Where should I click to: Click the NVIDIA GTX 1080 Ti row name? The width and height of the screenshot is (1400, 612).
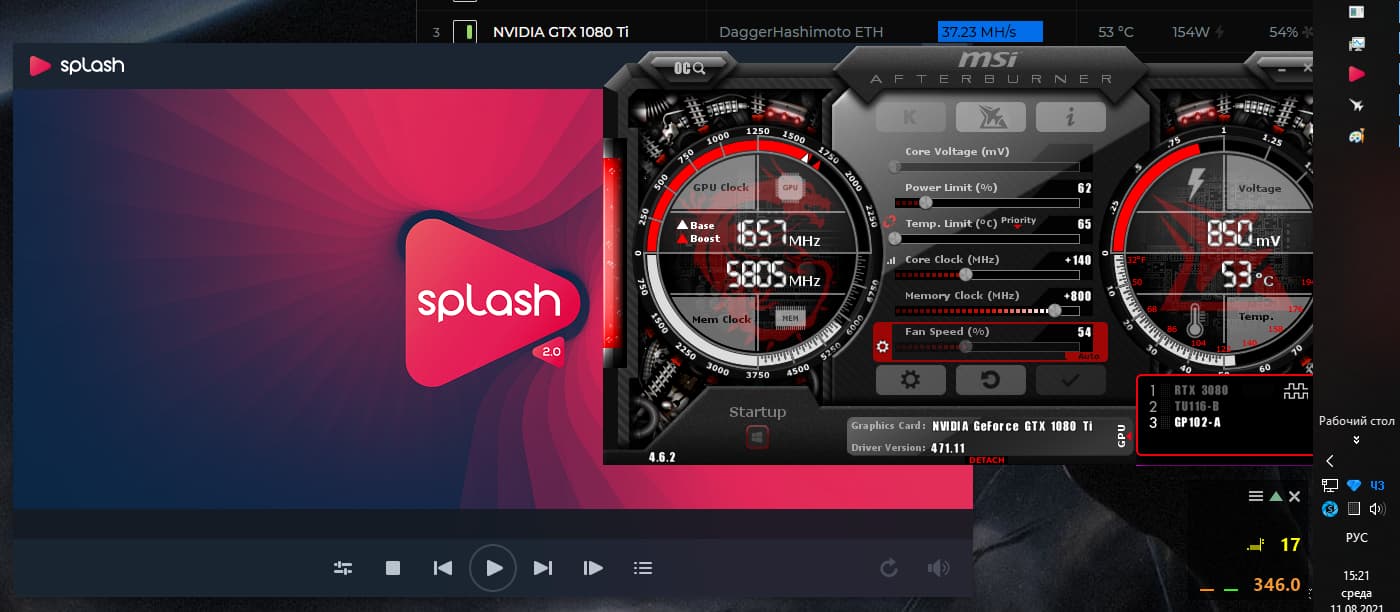pos(561,32)
